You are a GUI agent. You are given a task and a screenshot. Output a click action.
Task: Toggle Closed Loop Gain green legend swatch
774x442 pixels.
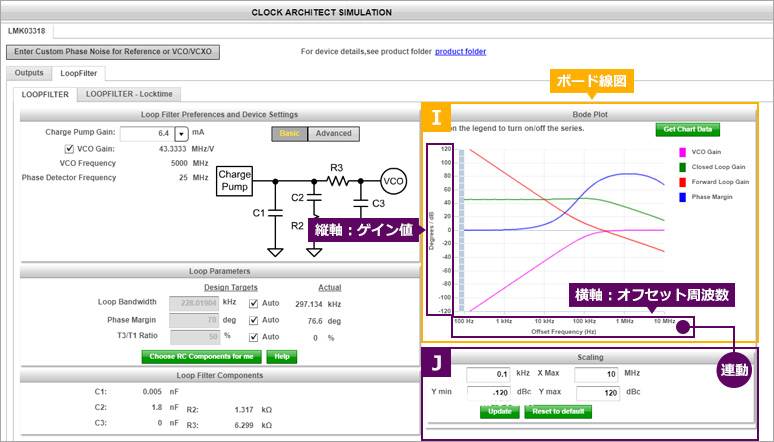click(x=683, y=167)
